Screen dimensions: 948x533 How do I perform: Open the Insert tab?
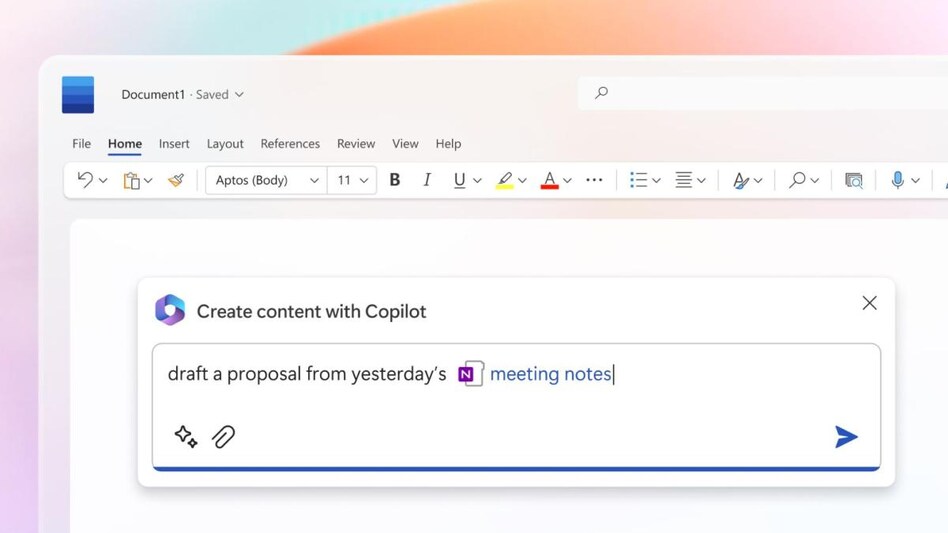[174, 144]
